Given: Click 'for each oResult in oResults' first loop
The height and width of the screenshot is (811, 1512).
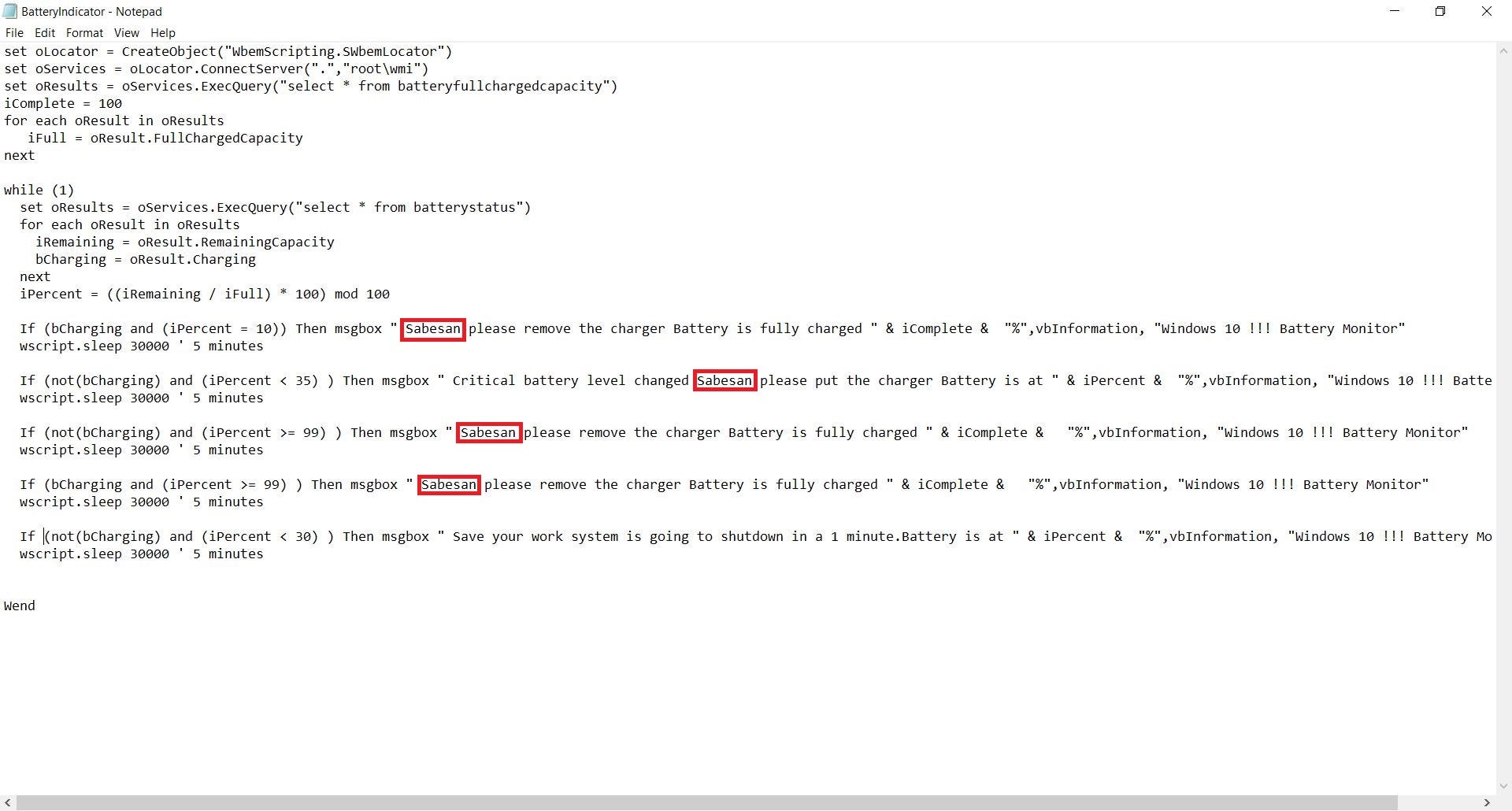Looking at the screenshot, I should click(x=114, y=121).
